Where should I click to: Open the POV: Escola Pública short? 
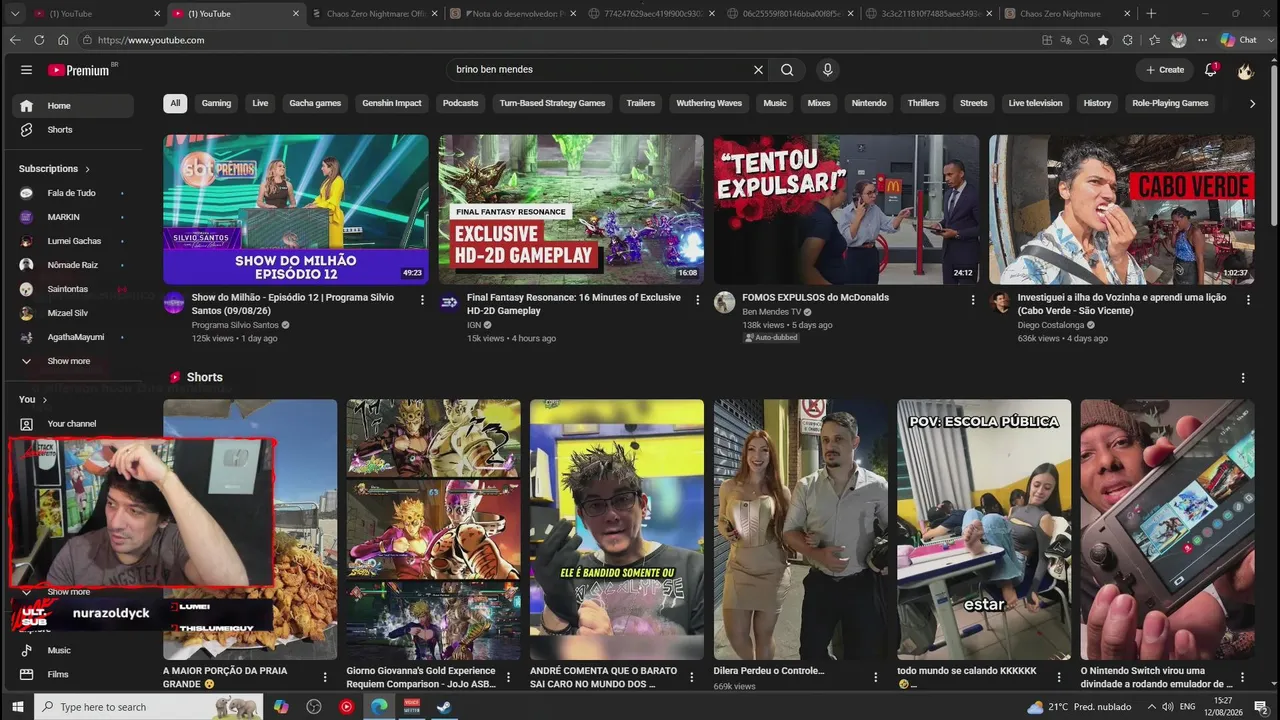984,530
